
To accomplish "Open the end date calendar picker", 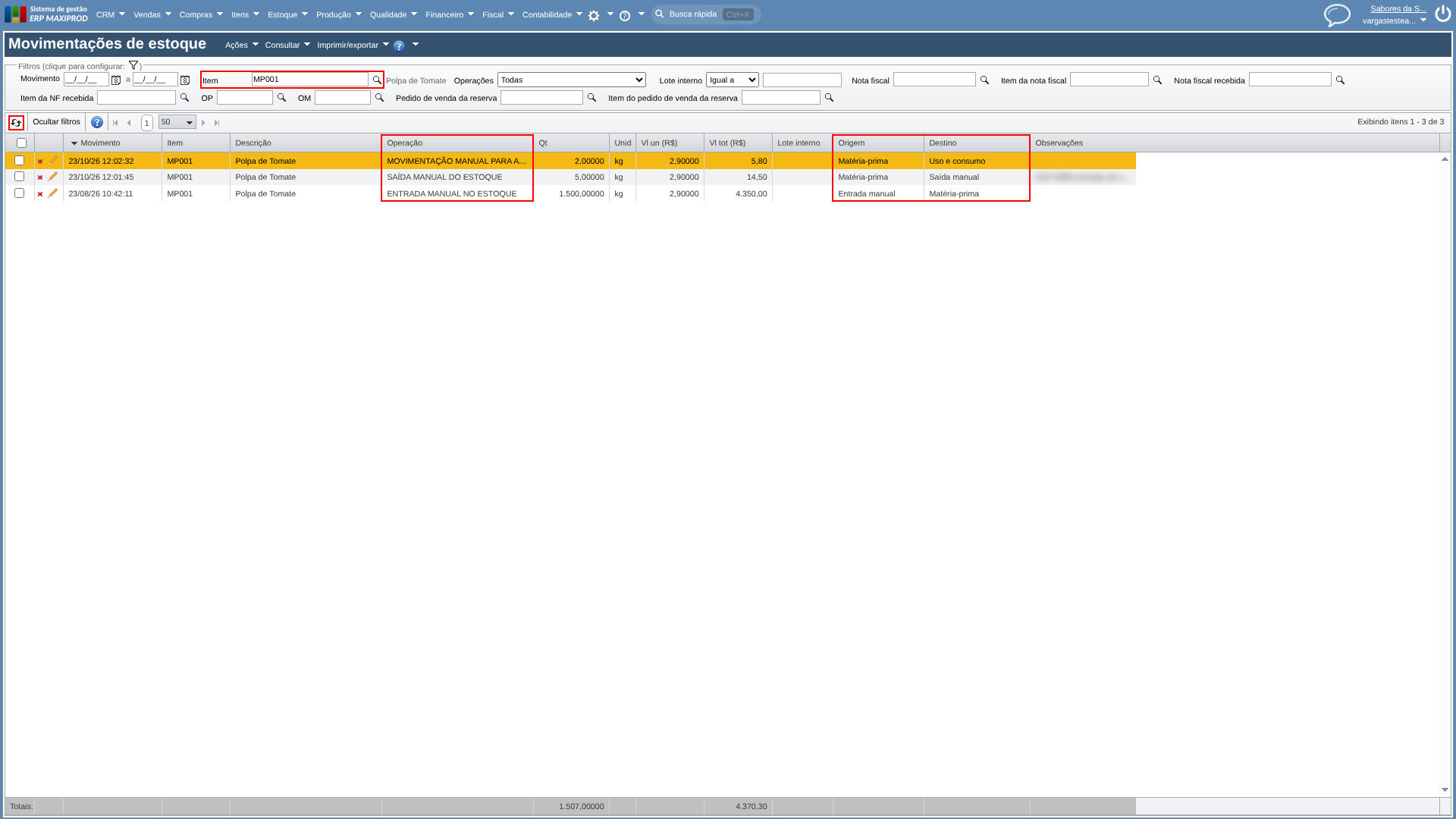I will (x=185, y=80).
